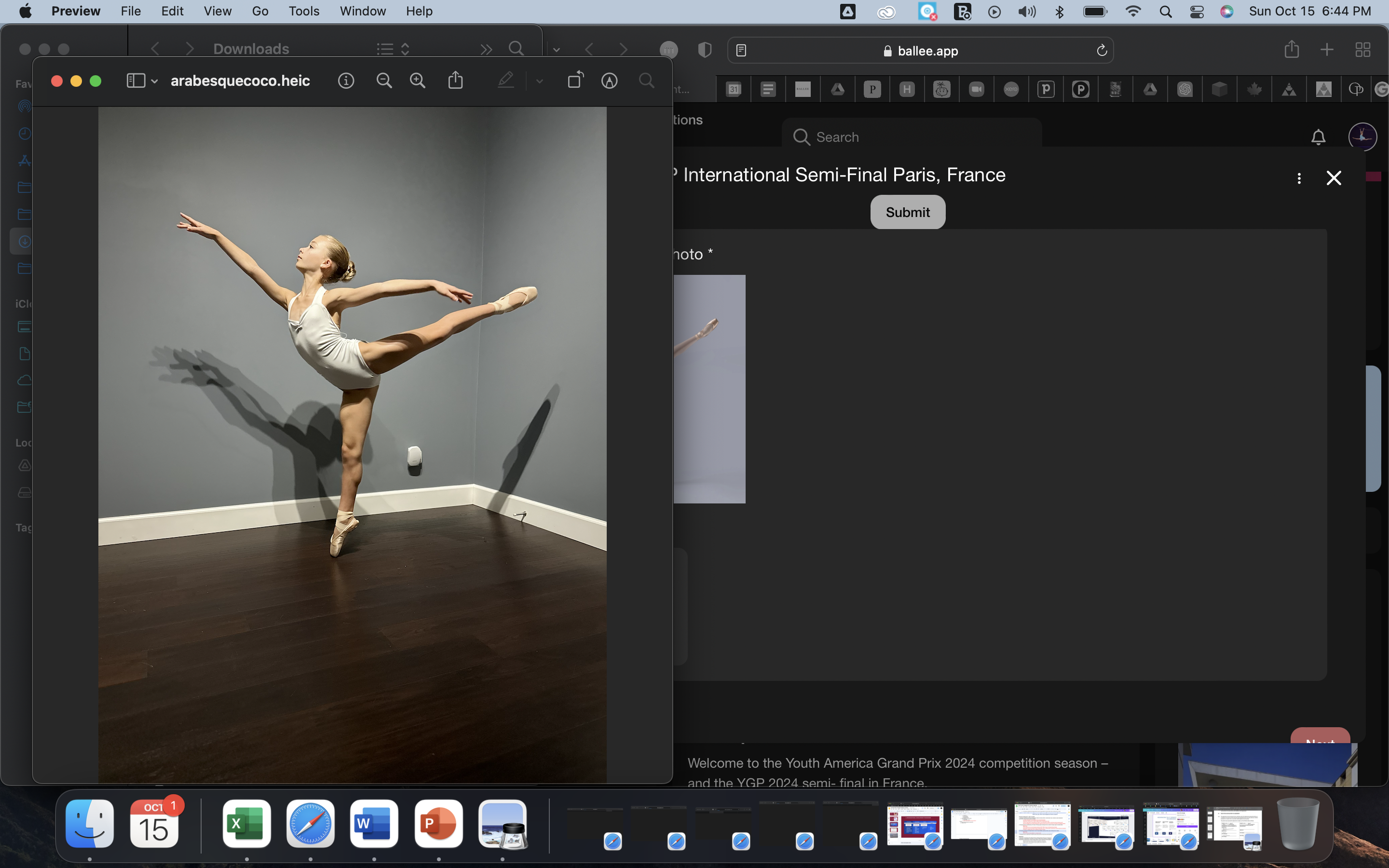Close the Semi-Final Paris dialog

(x=1334, y=178)
